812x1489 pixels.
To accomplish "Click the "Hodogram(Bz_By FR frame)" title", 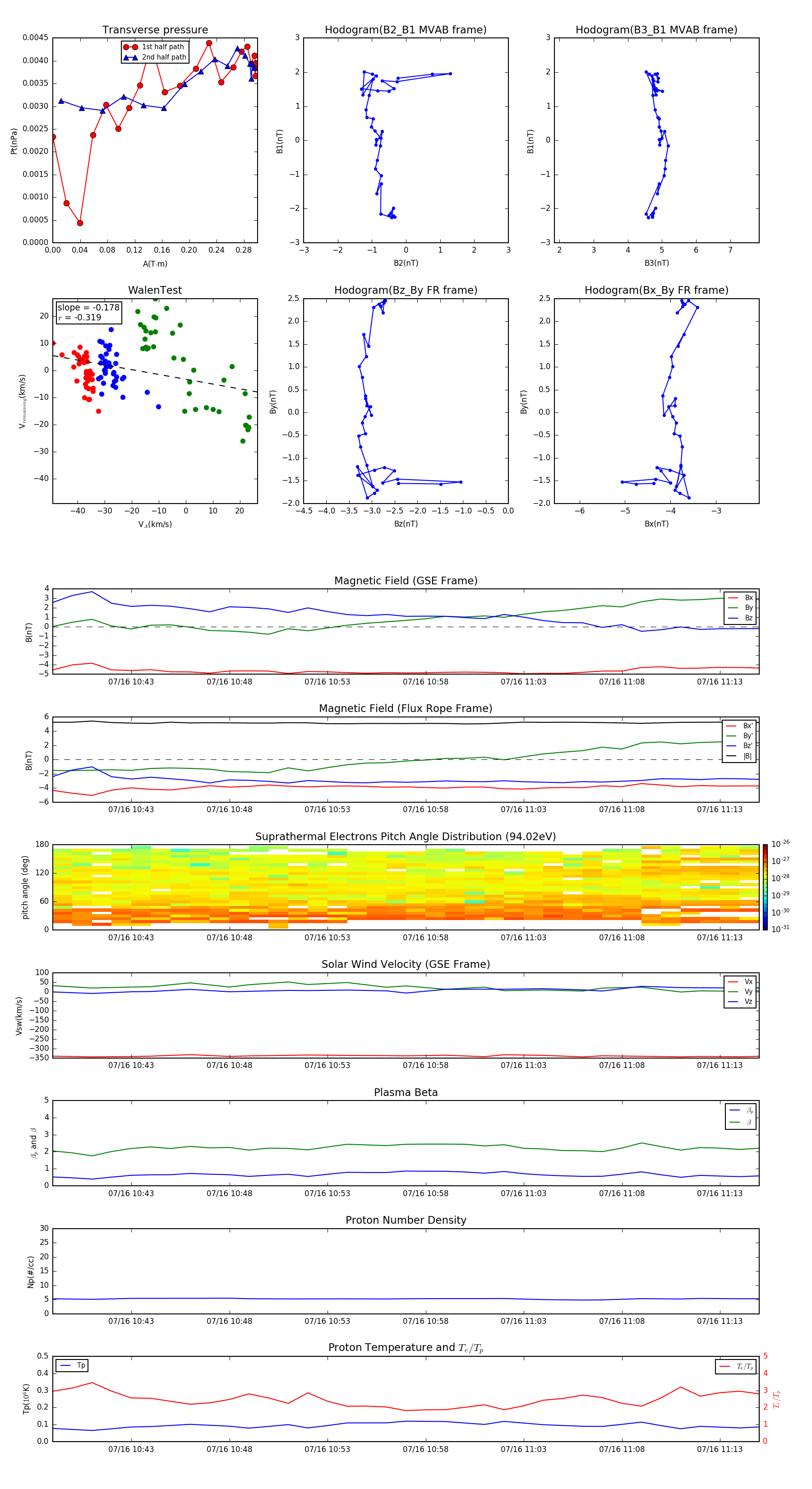I will (x=406, y=290).
